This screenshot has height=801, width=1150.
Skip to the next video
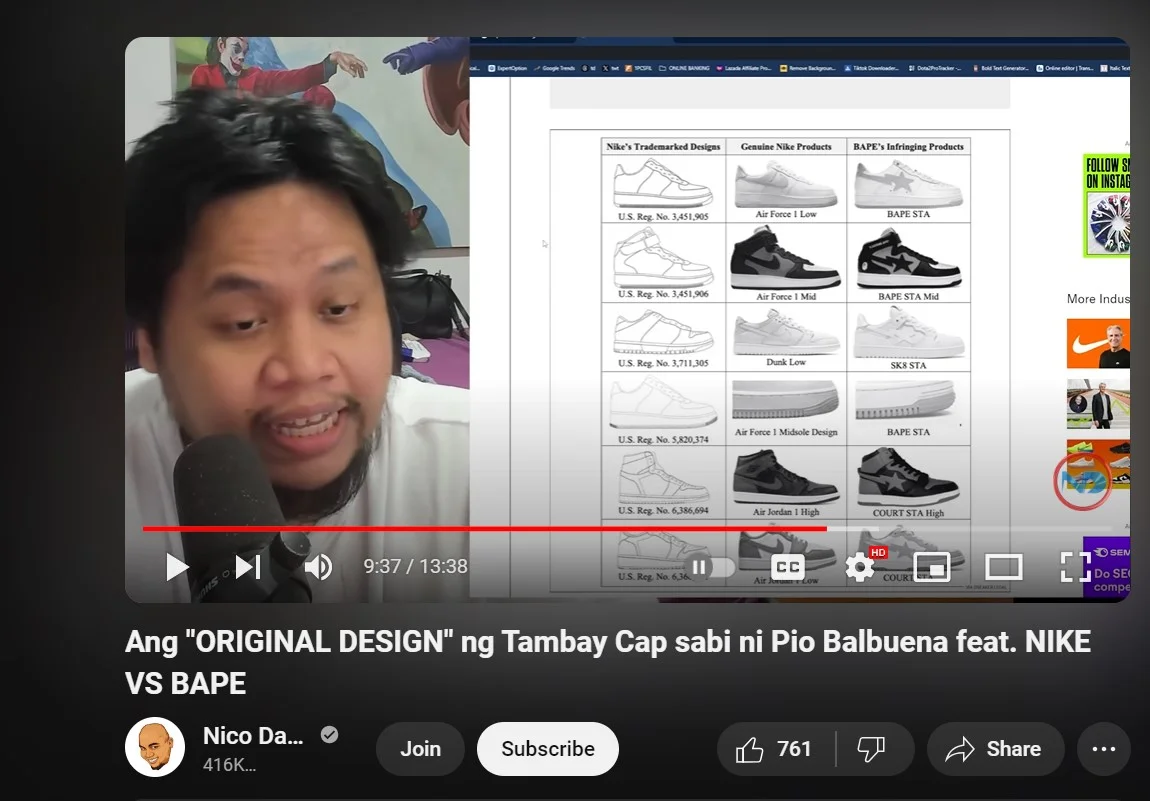pyautogui.click(x=248, y=566)
